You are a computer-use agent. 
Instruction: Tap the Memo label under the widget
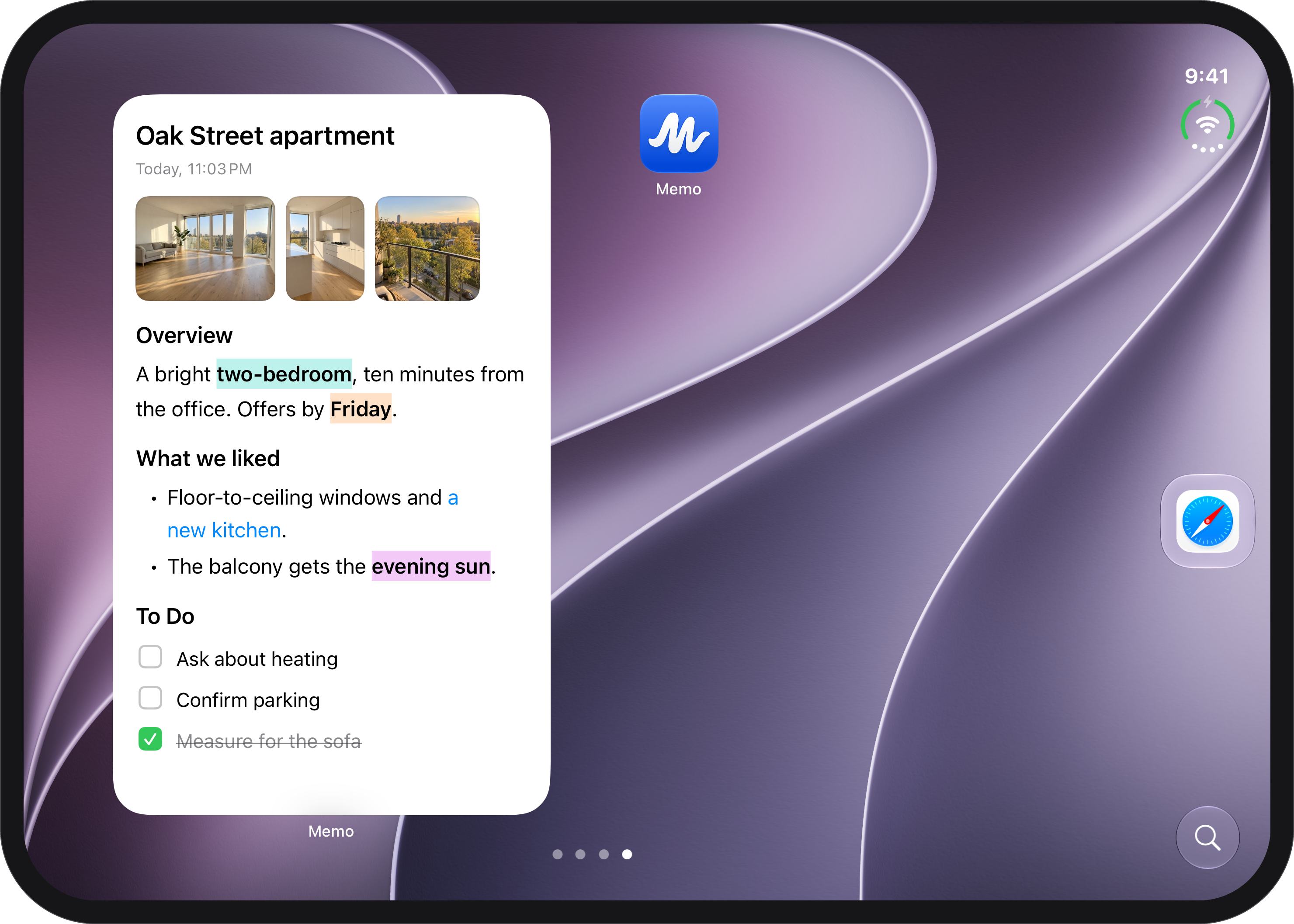(331, 831)
